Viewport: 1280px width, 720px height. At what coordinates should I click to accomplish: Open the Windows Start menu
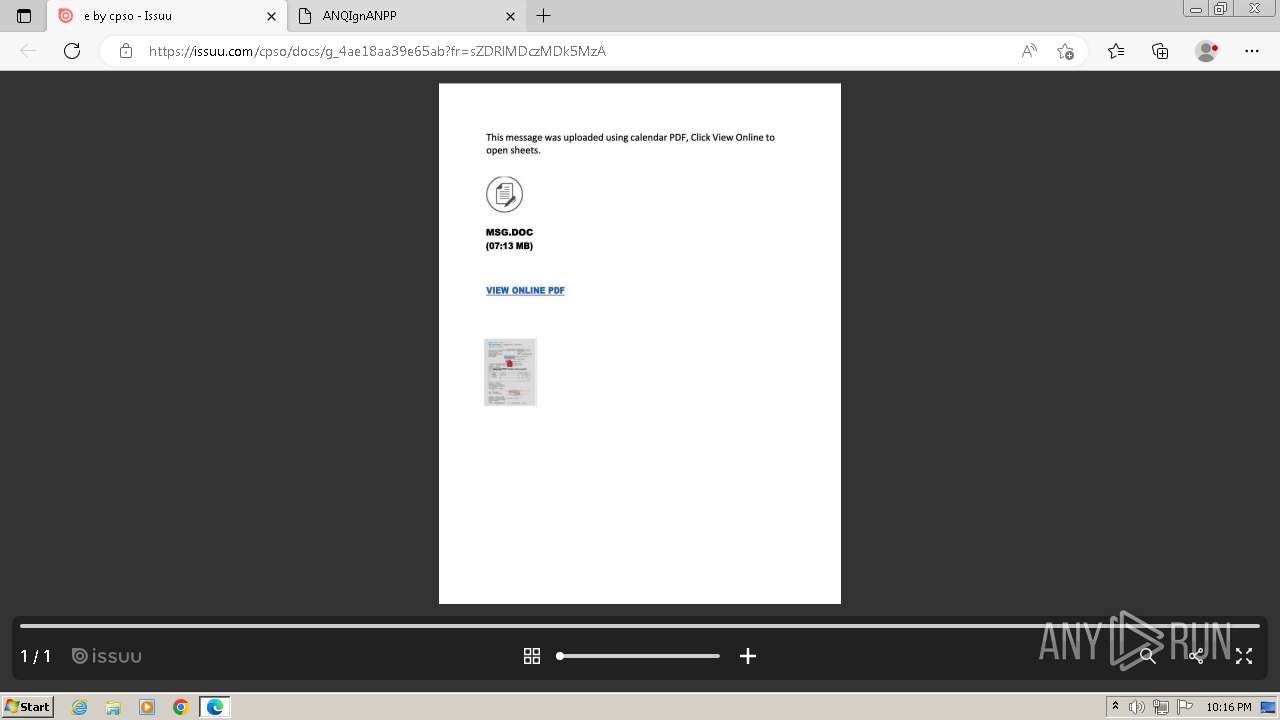click(28, 707)
